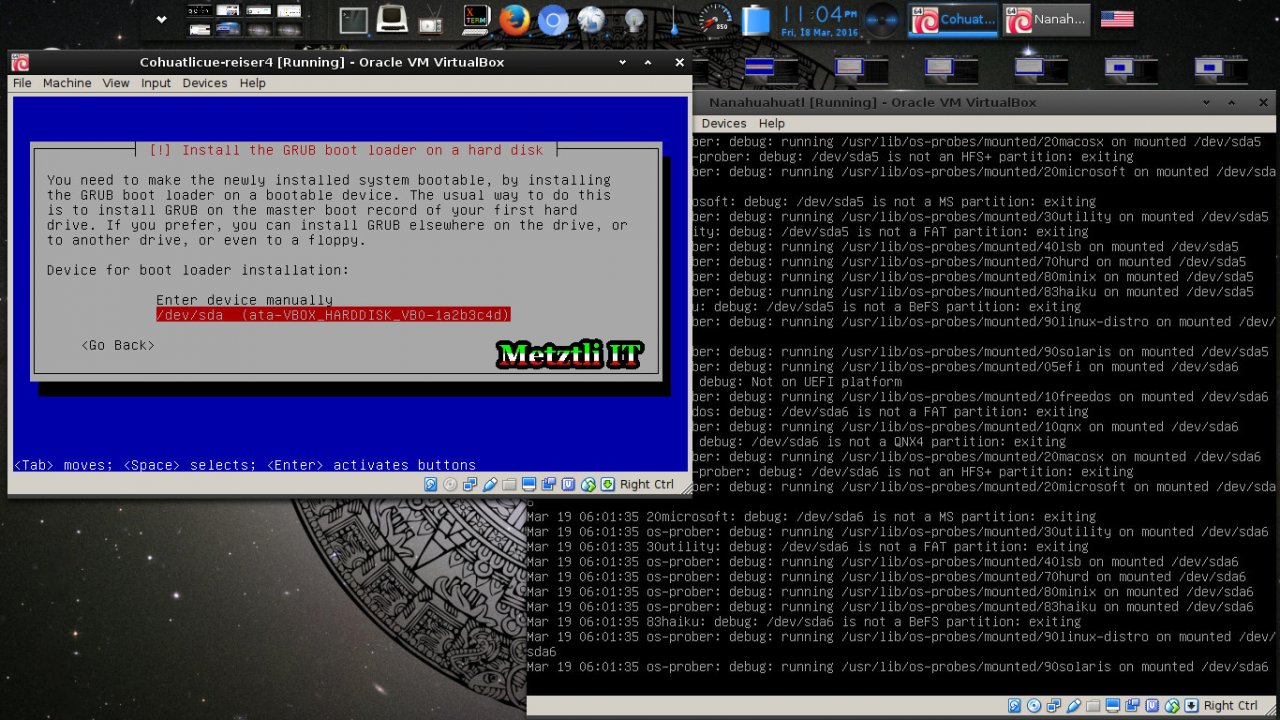The height and width of the screenshot is (720, 1280).
Task: Click hard disk indicator in Nanahuahuatl status bar
Action: (1015, 705)
